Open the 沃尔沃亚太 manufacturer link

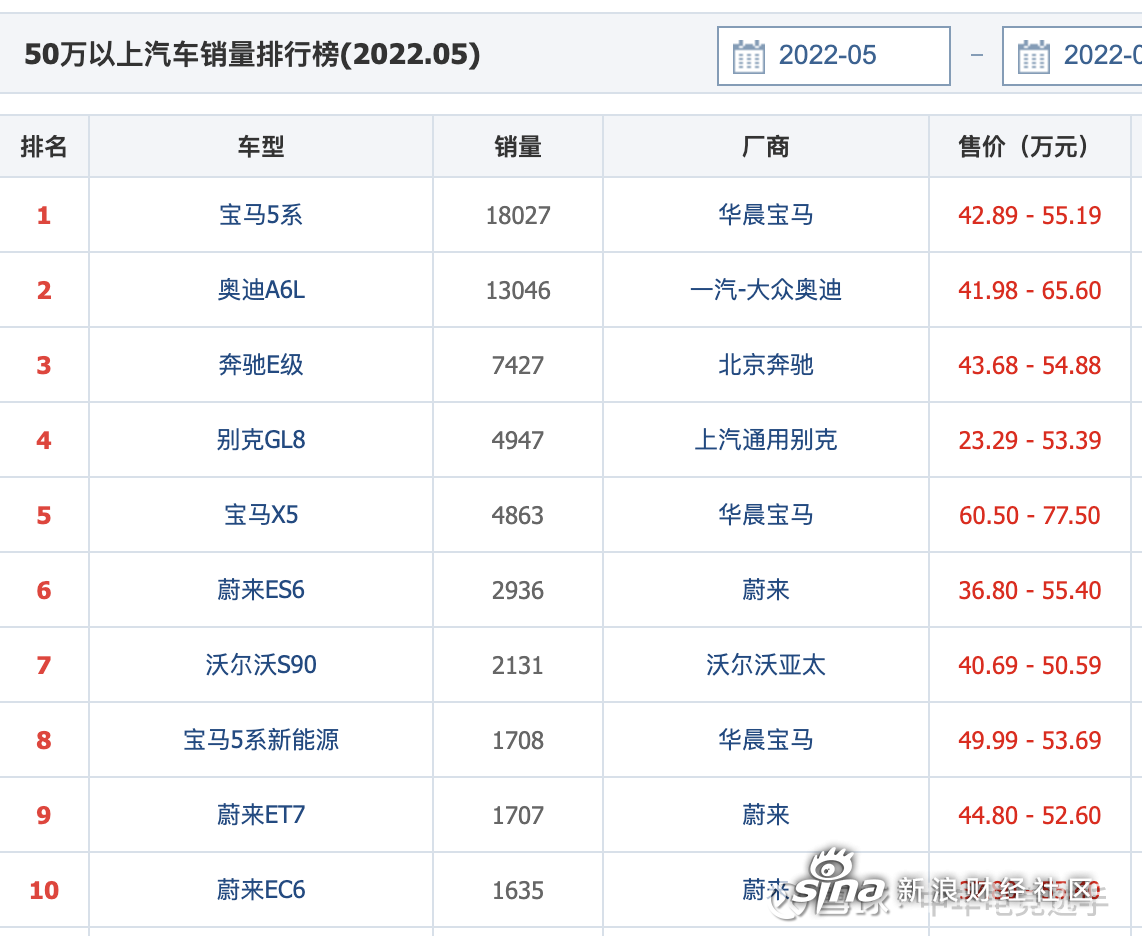coord(765,665)
